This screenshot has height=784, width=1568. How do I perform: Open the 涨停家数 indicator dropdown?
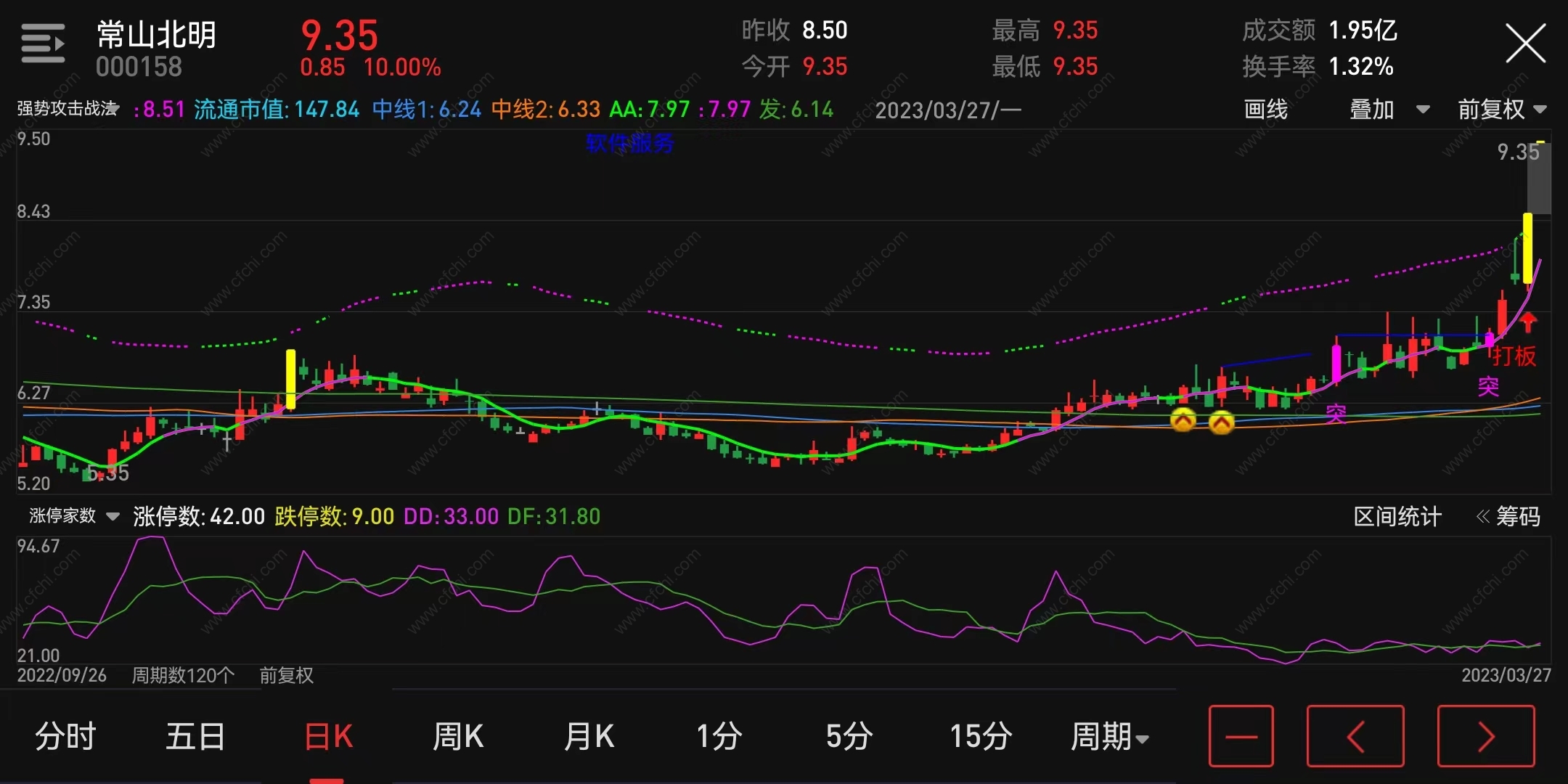pos(73,516)
